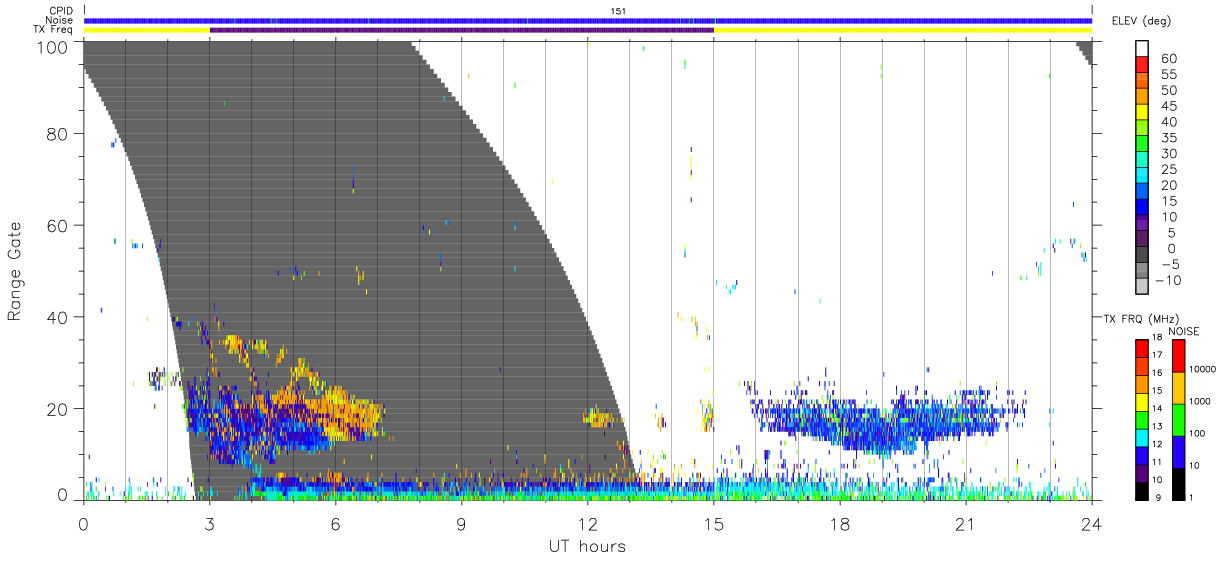This screenshot has width=1228, height=567.
Task: Select the 21 tick label on the UT hours axis
Action: click(x=966, y=523)
